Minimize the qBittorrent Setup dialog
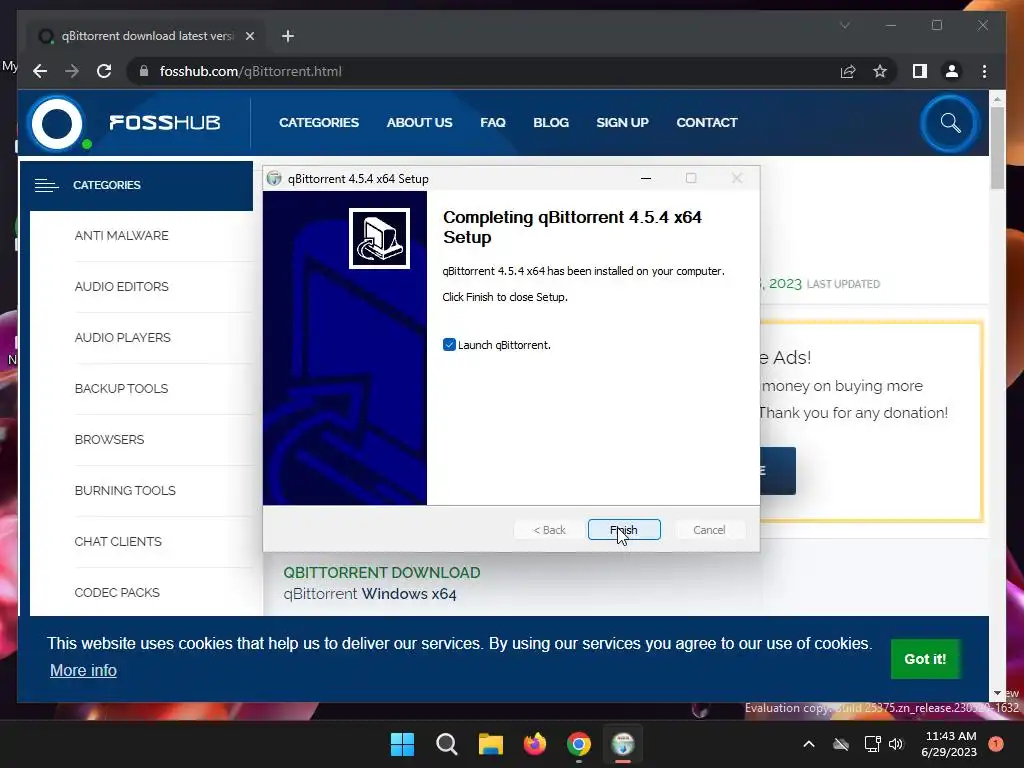1024x768 pixels. point(646,178)
